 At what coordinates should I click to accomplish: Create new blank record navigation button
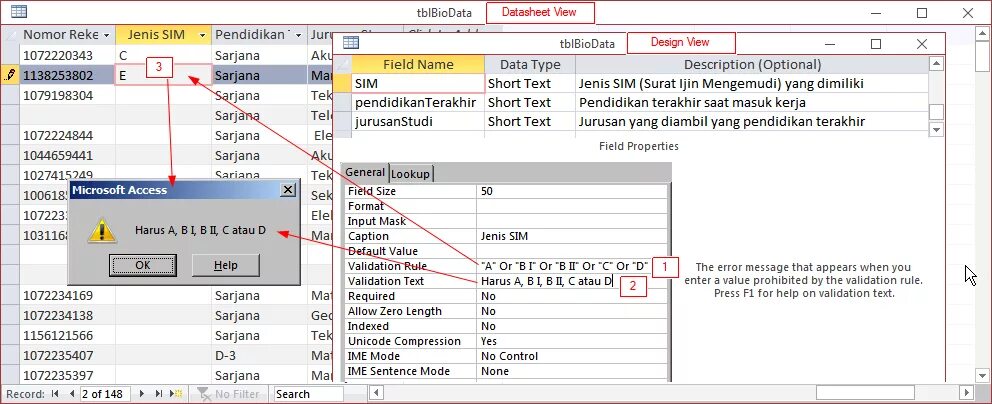177,394
